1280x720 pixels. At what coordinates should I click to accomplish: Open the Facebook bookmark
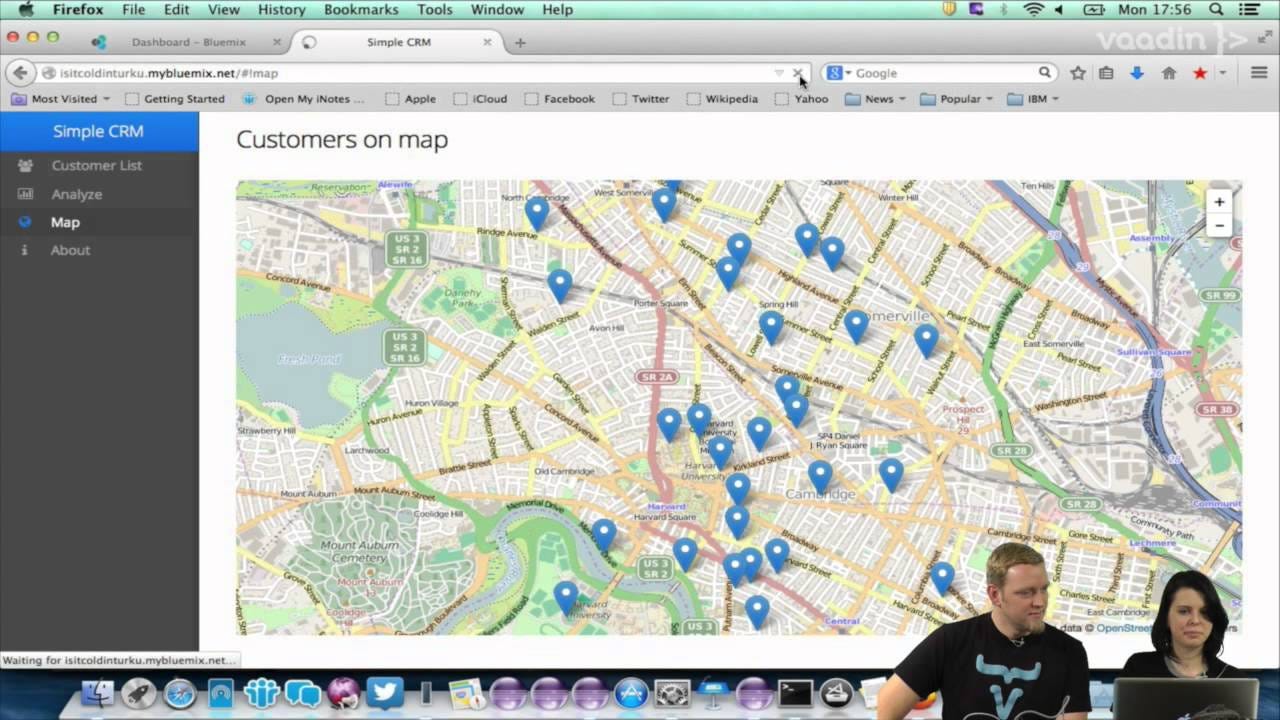click(560, 99)
